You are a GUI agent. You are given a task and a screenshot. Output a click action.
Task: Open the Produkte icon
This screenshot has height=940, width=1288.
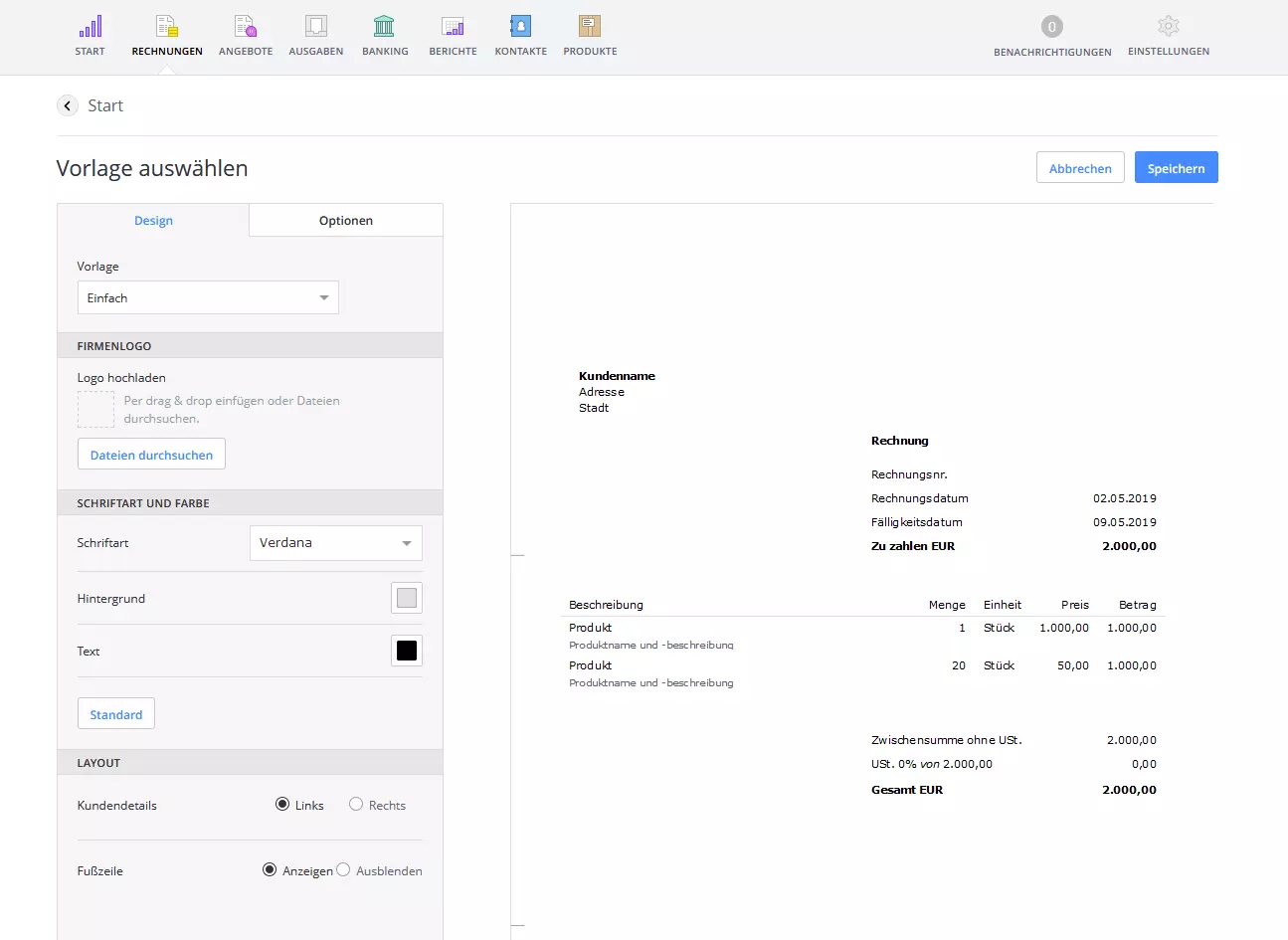(590, 27)
